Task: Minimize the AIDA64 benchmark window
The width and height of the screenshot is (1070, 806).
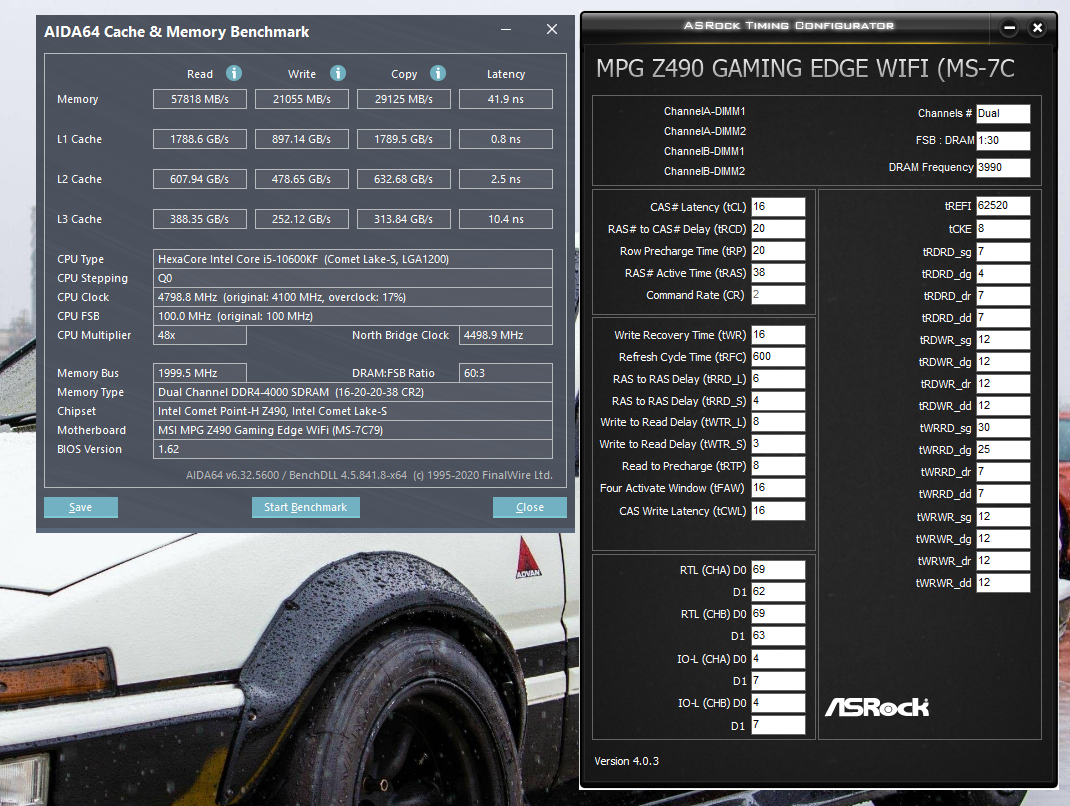Action: point(506,29)
